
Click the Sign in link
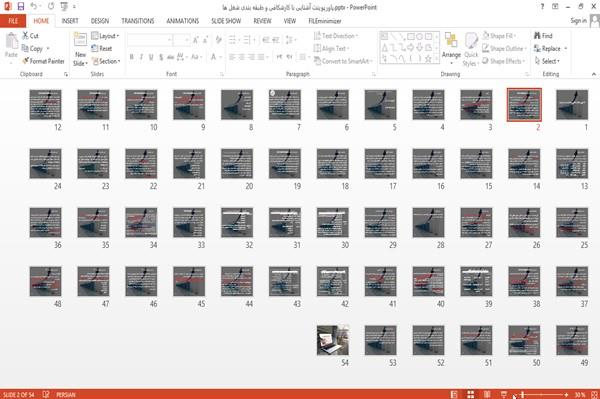(x=578, y=21)
